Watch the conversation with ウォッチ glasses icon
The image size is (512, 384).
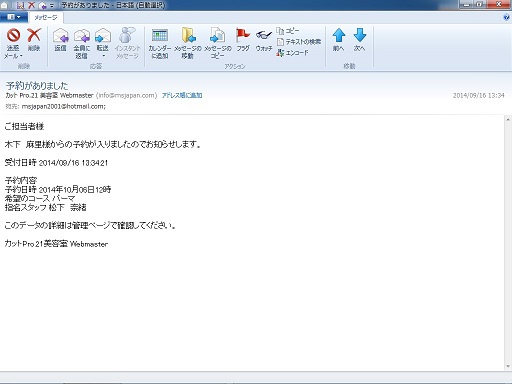click(264, 34)
